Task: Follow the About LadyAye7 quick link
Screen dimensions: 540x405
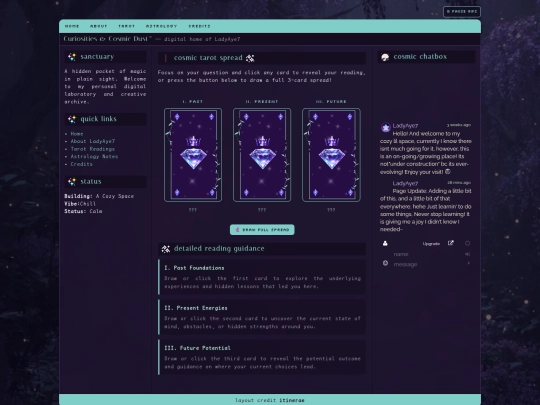Action: tap(93, 141)
